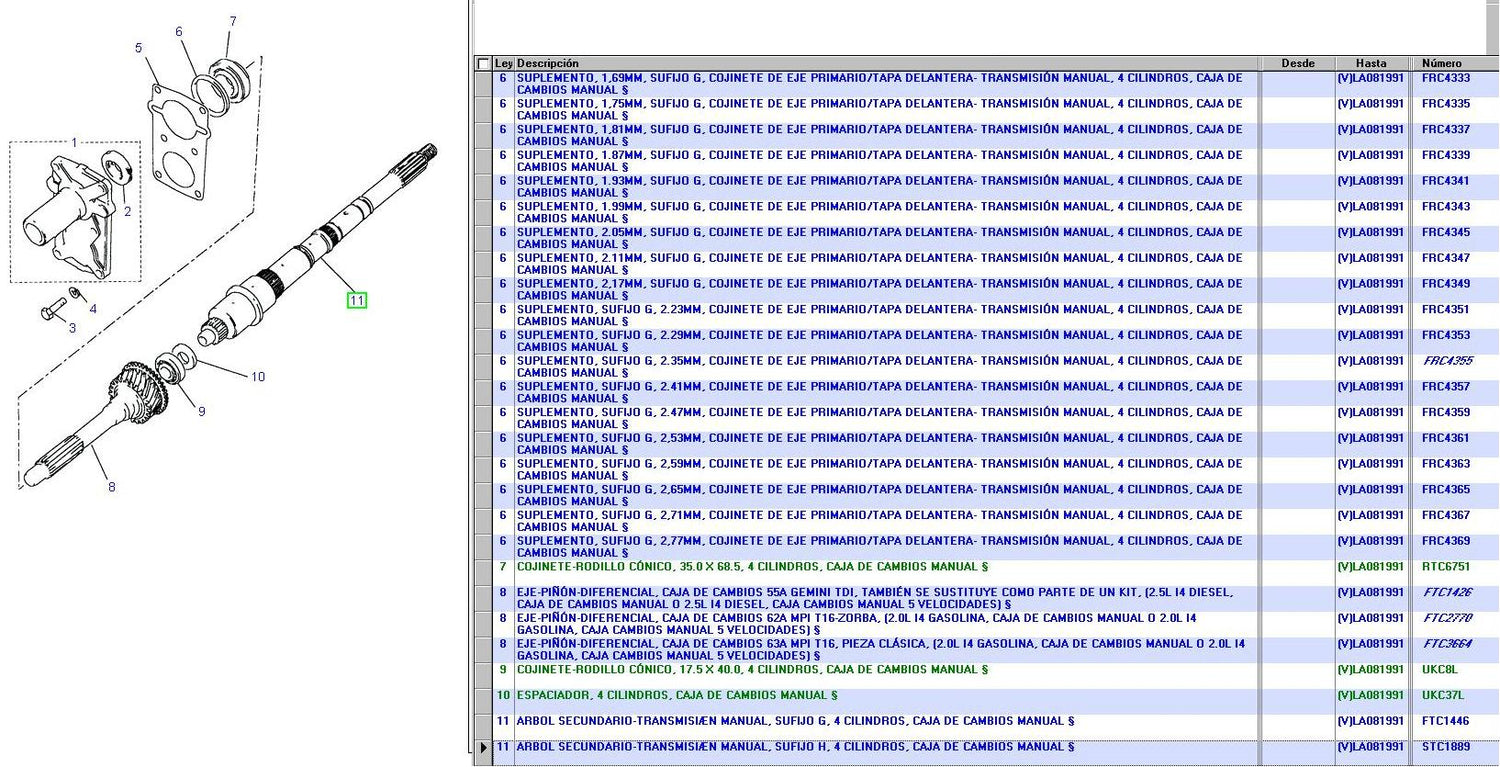Click the current-row arrow for STC1889
Screen dimensions: 1500x767
[484, 747]
